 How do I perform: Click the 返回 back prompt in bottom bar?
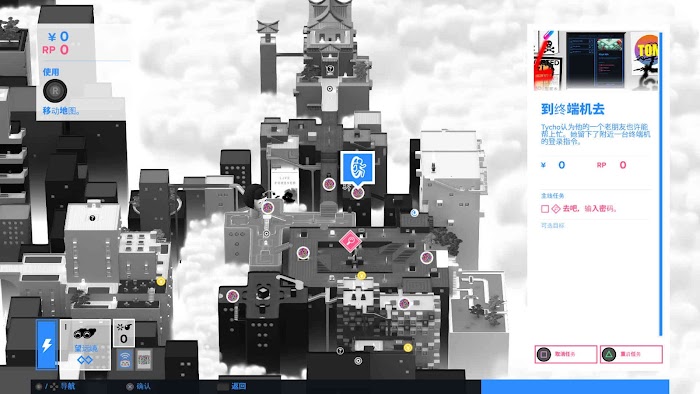pos(239,386)
